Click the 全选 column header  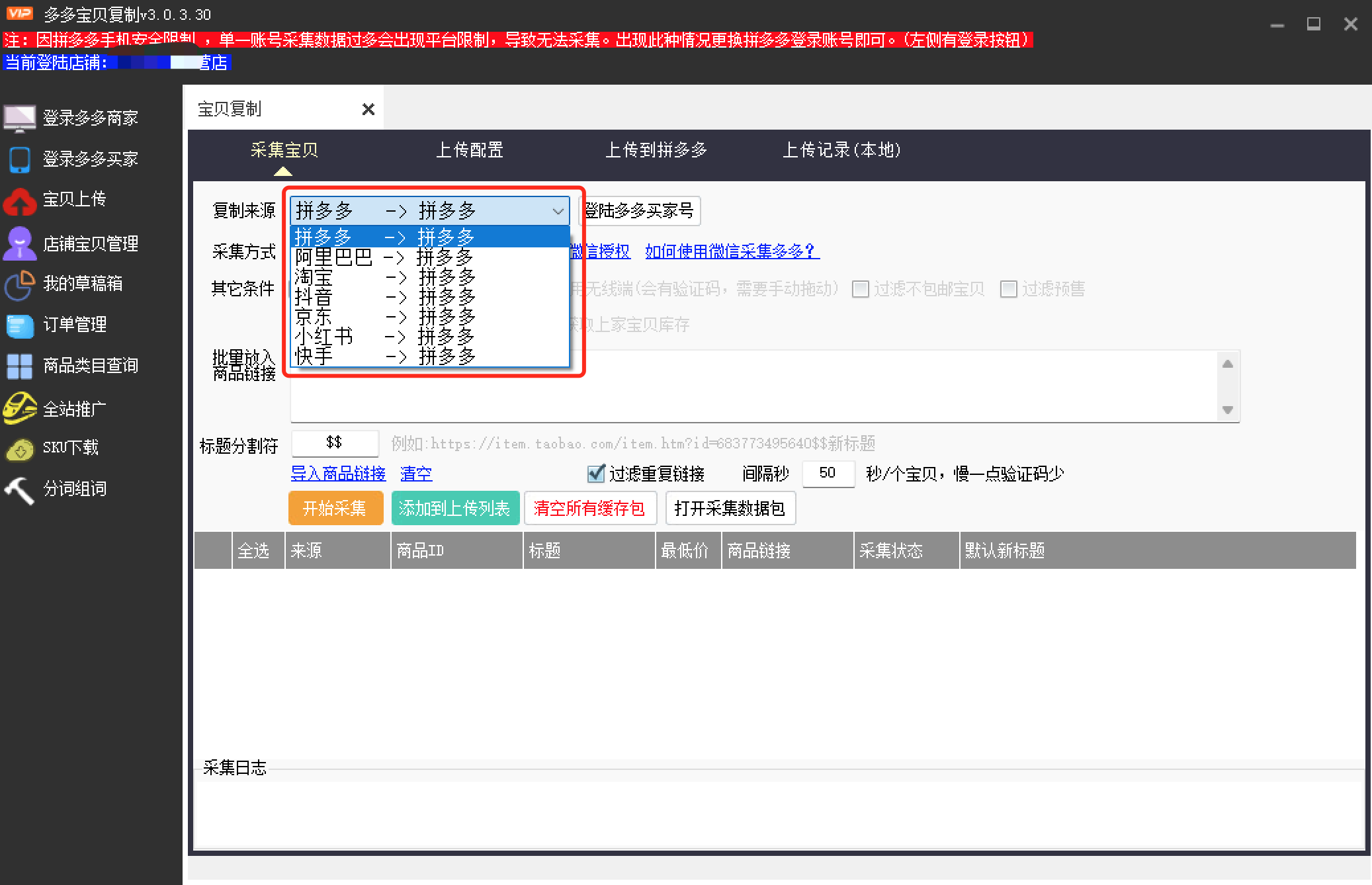[x=258, y=550]
